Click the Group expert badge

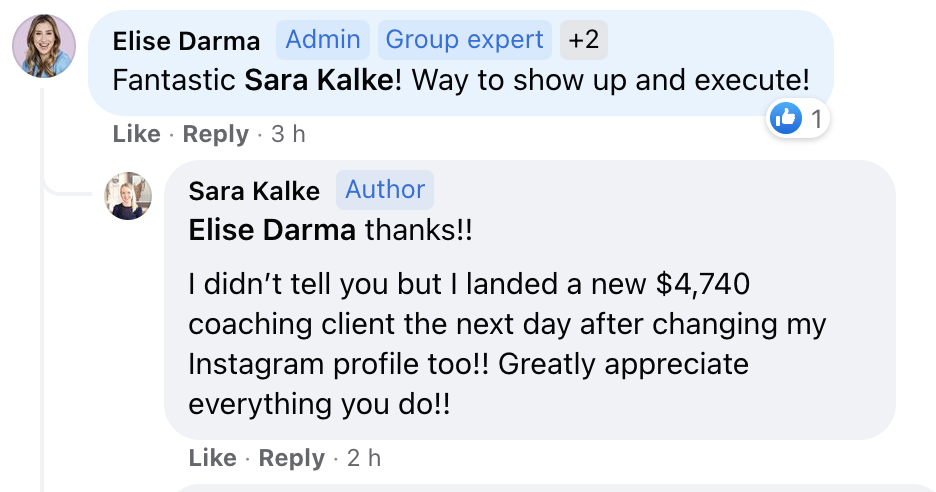tap(464, 40)
